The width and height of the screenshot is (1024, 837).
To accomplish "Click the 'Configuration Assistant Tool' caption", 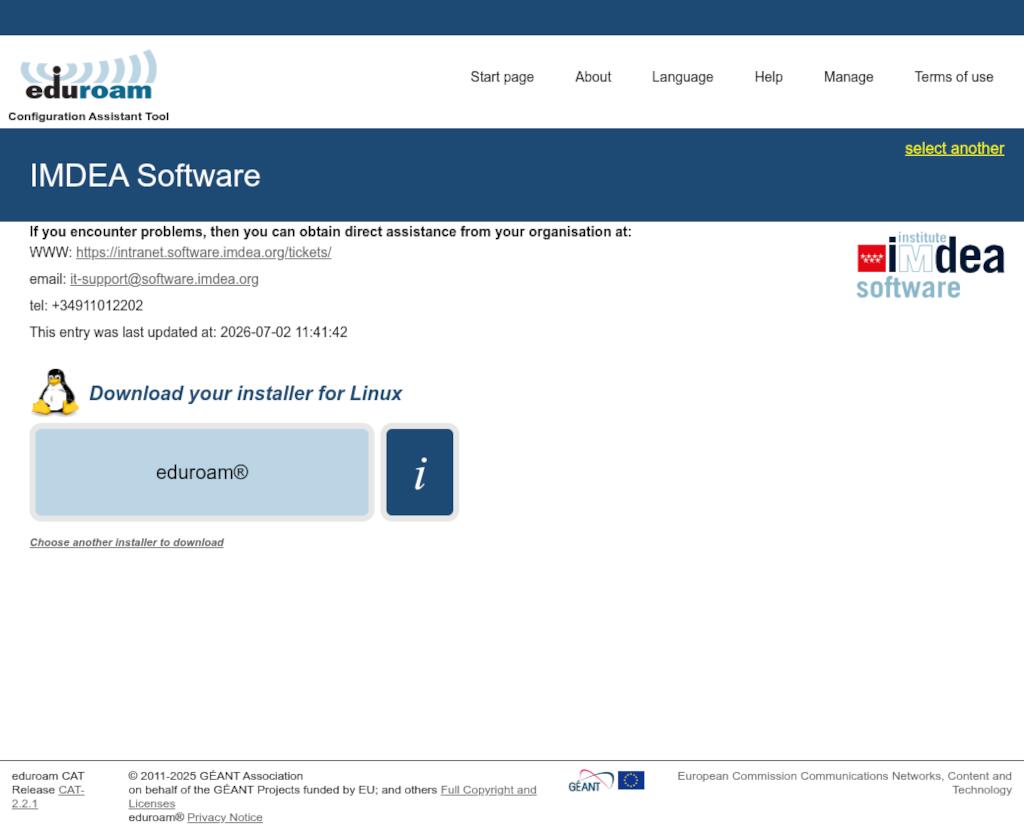I will (88, 116).
